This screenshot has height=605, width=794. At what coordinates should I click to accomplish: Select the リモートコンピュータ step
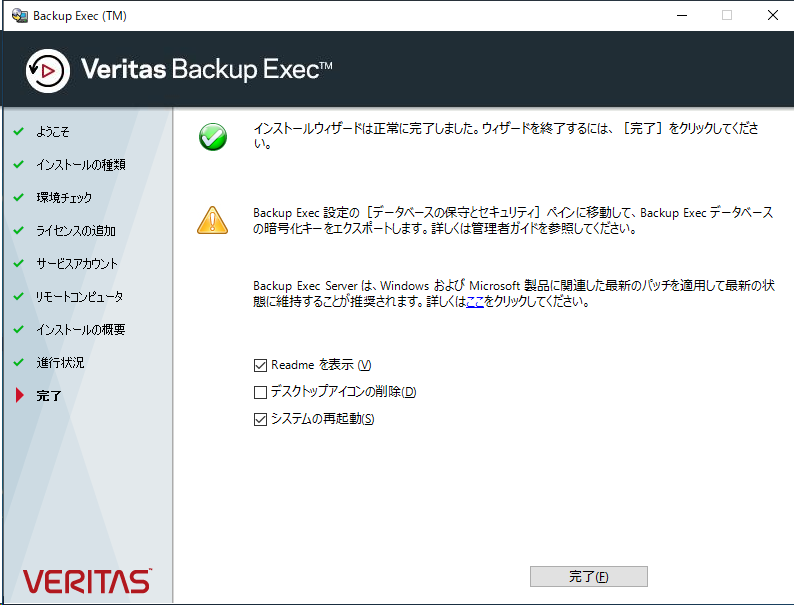point(80,297)
